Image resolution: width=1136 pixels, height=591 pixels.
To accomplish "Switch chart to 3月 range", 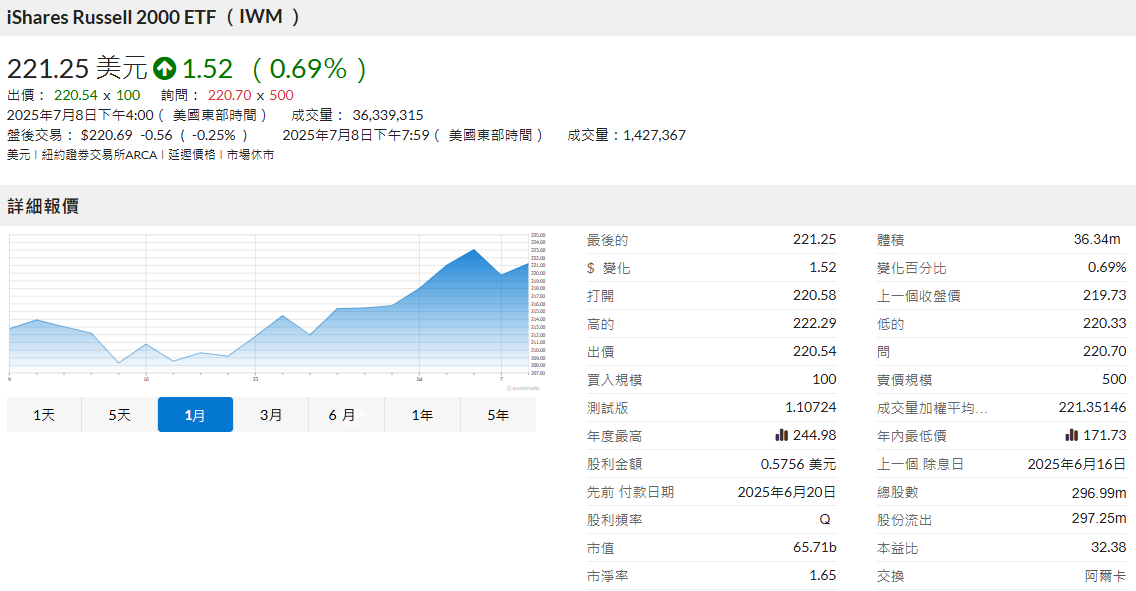I will click(x=271, y=415).
